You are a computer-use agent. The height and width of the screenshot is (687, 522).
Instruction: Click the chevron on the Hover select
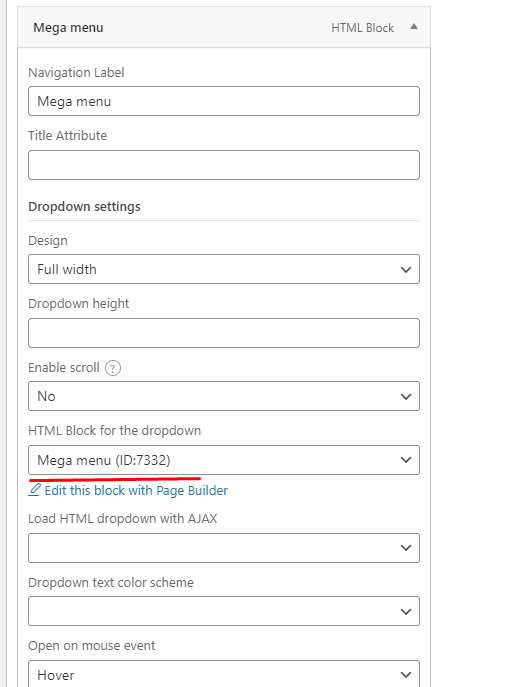pos(406,675)
